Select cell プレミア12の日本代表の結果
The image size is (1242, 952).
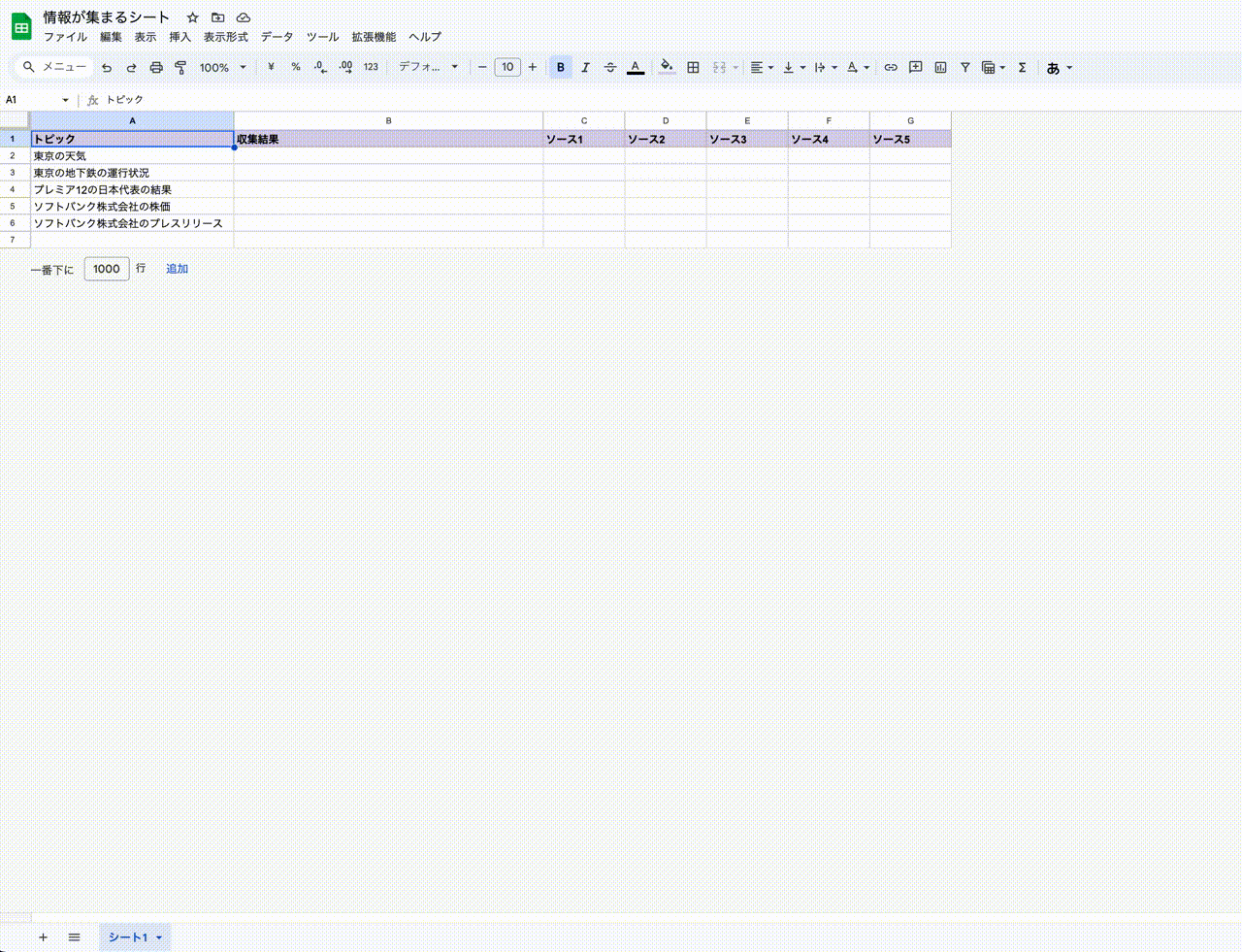(132, 189)
